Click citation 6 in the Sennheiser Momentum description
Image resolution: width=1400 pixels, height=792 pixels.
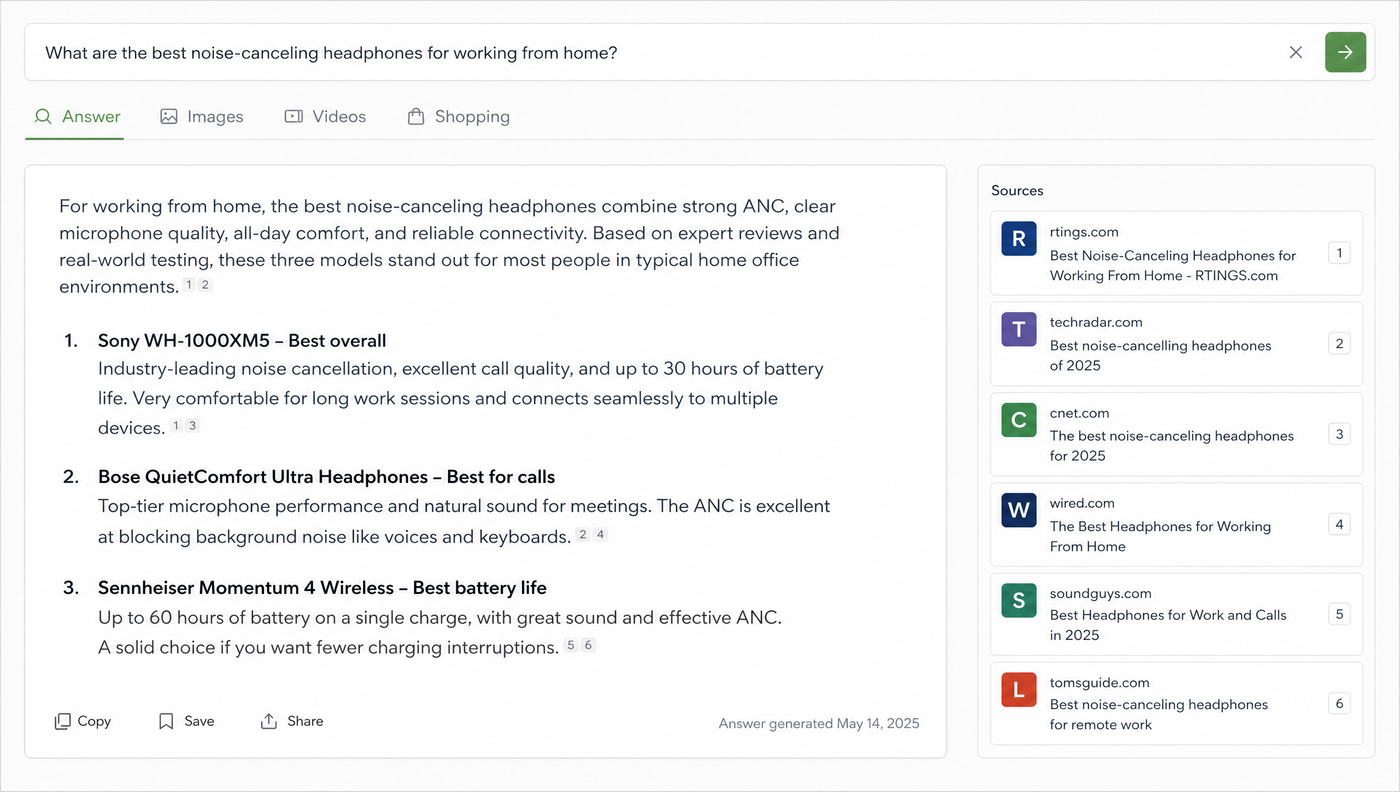(588, 645)
